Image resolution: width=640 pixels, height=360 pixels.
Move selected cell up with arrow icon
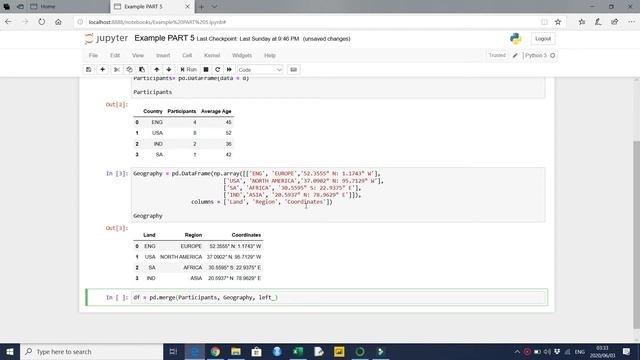(156, 70)
